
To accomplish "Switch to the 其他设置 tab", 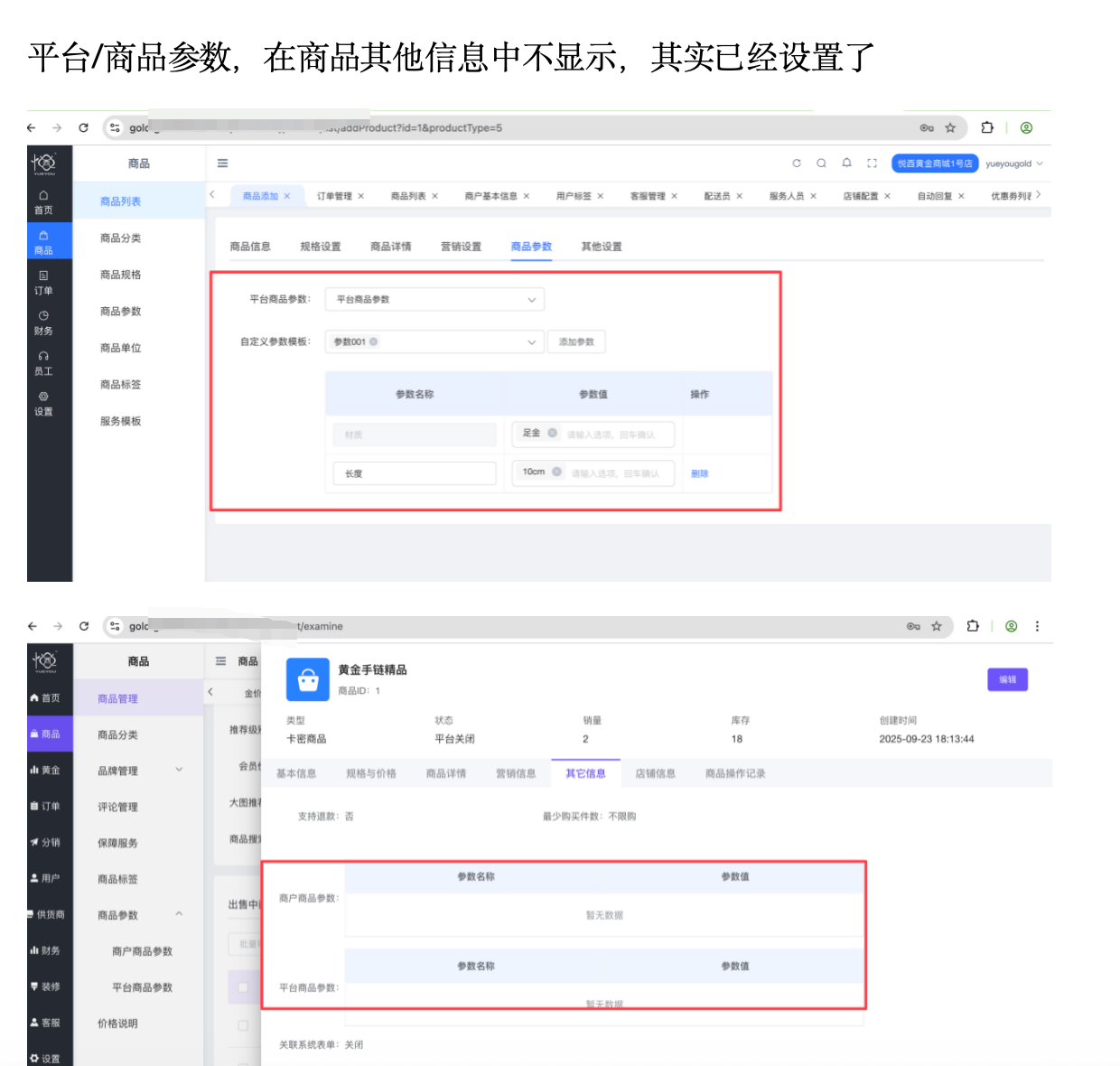I will (602, 247).
